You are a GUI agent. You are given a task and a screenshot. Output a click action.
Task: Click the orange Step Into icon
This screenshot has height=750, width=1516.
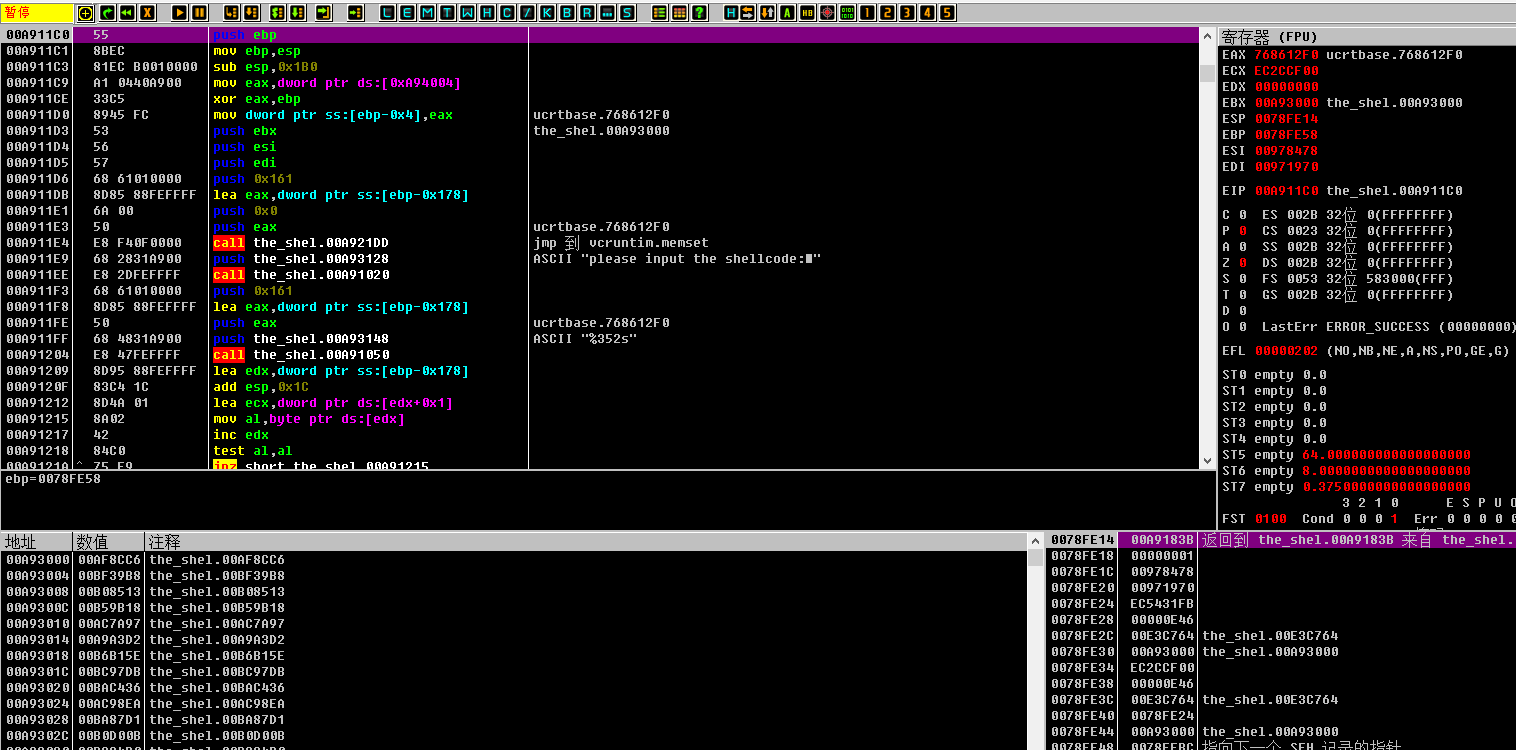coord(231,13)
